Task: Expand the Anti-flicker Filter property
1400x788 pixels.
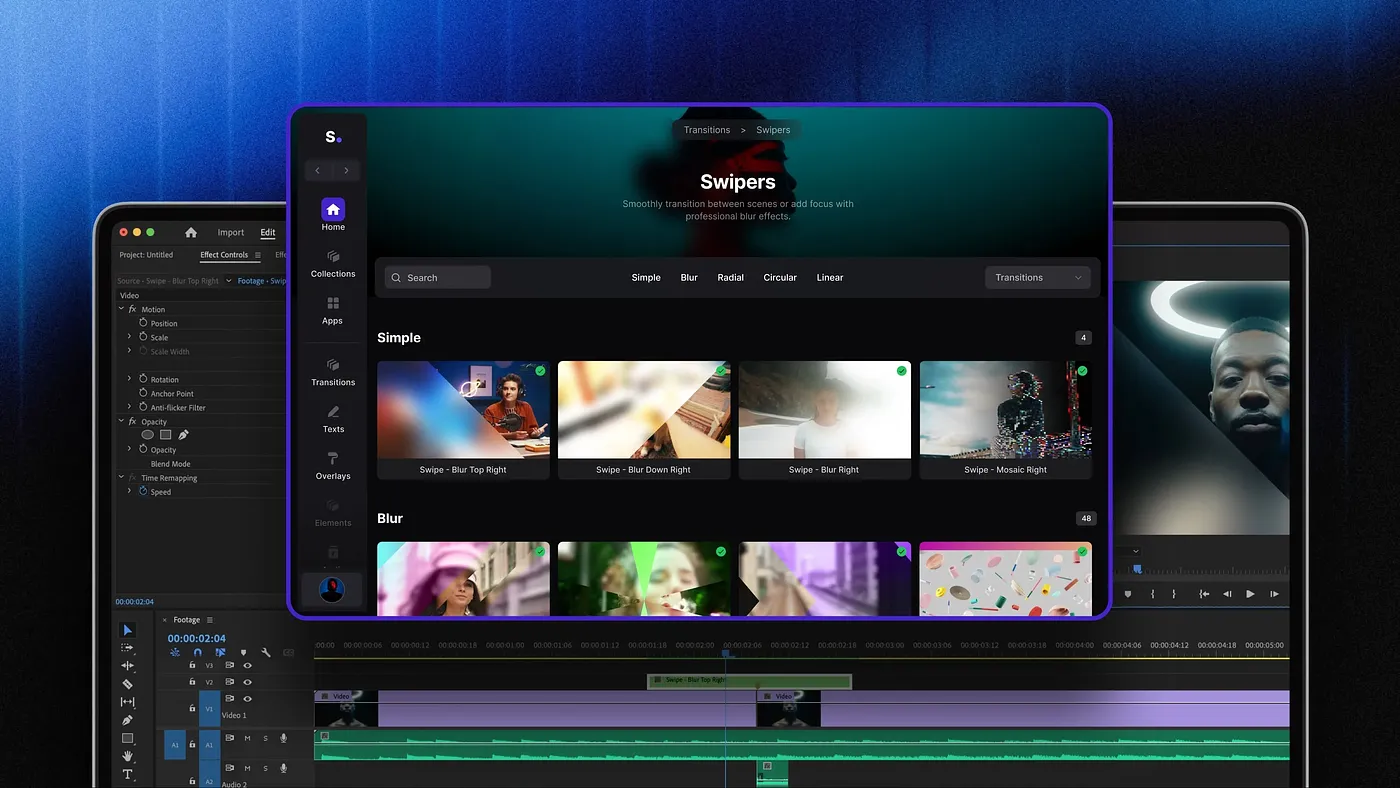Action: tap(129, 407)
